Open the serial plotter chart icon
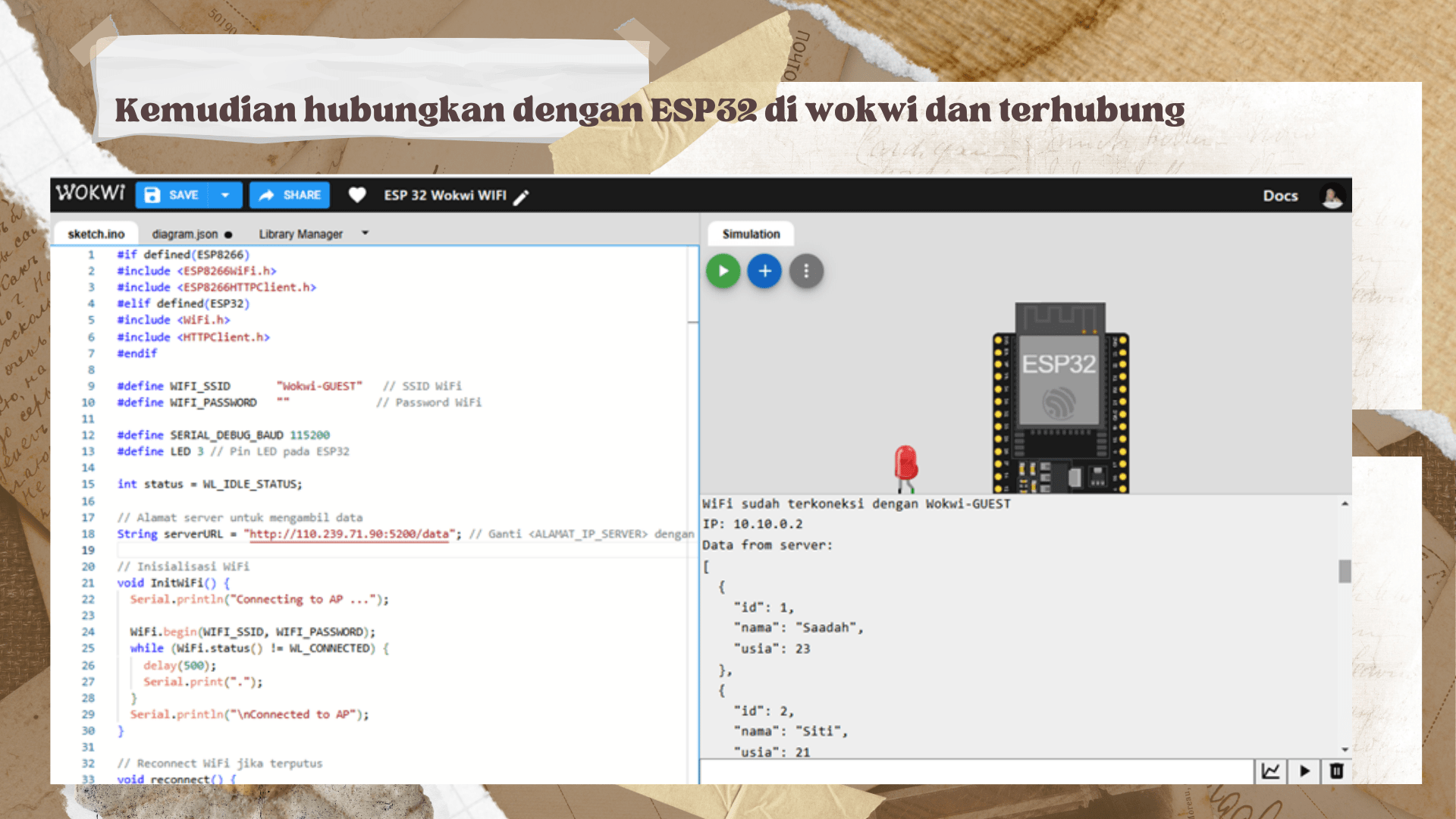The width and height of the screenshot is (1456, 819). (x=1270, y=771)
